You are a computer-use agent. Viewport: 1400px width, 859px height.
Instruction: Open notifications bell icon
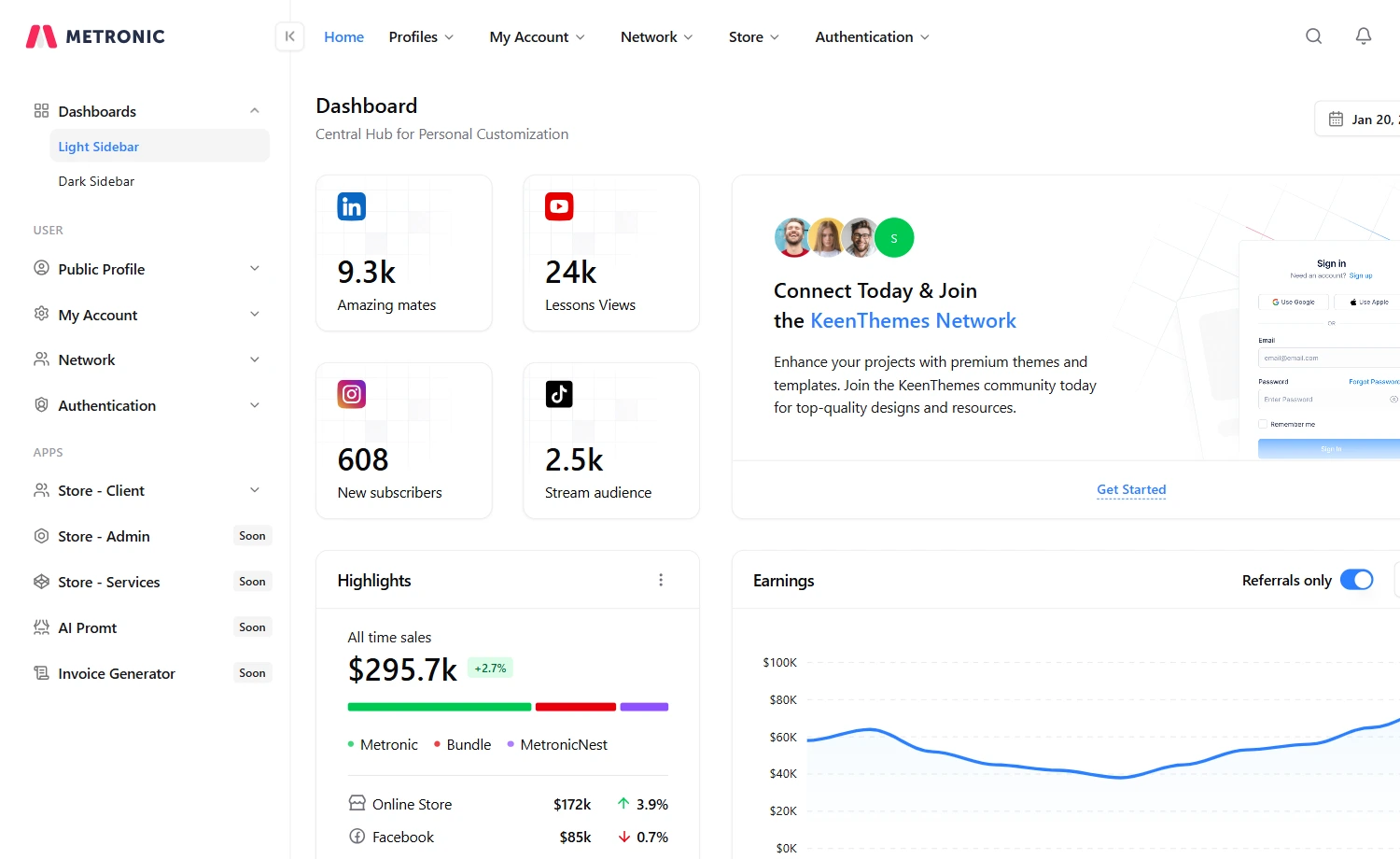coord(1364,36)
